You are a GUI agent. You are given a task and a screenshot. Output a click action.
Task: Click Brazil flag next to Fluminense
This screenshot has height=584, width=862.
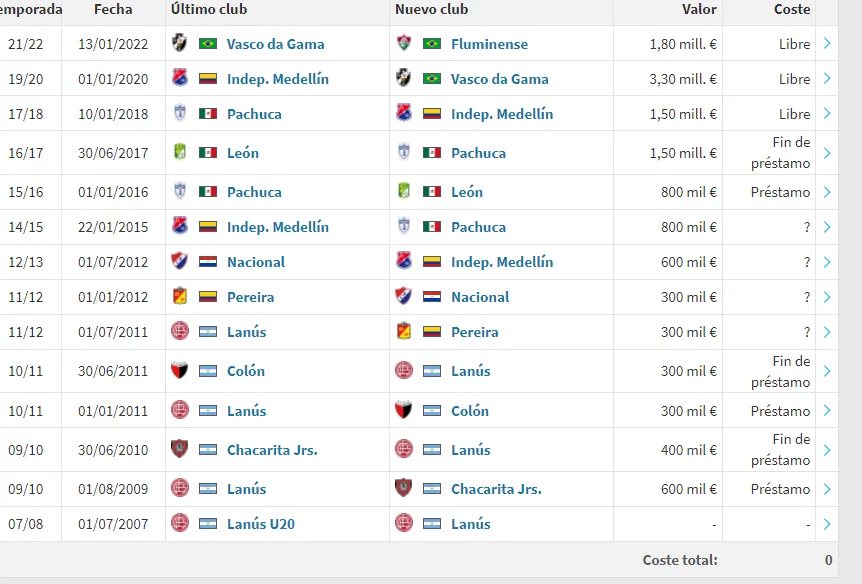(x=432, y=44)
